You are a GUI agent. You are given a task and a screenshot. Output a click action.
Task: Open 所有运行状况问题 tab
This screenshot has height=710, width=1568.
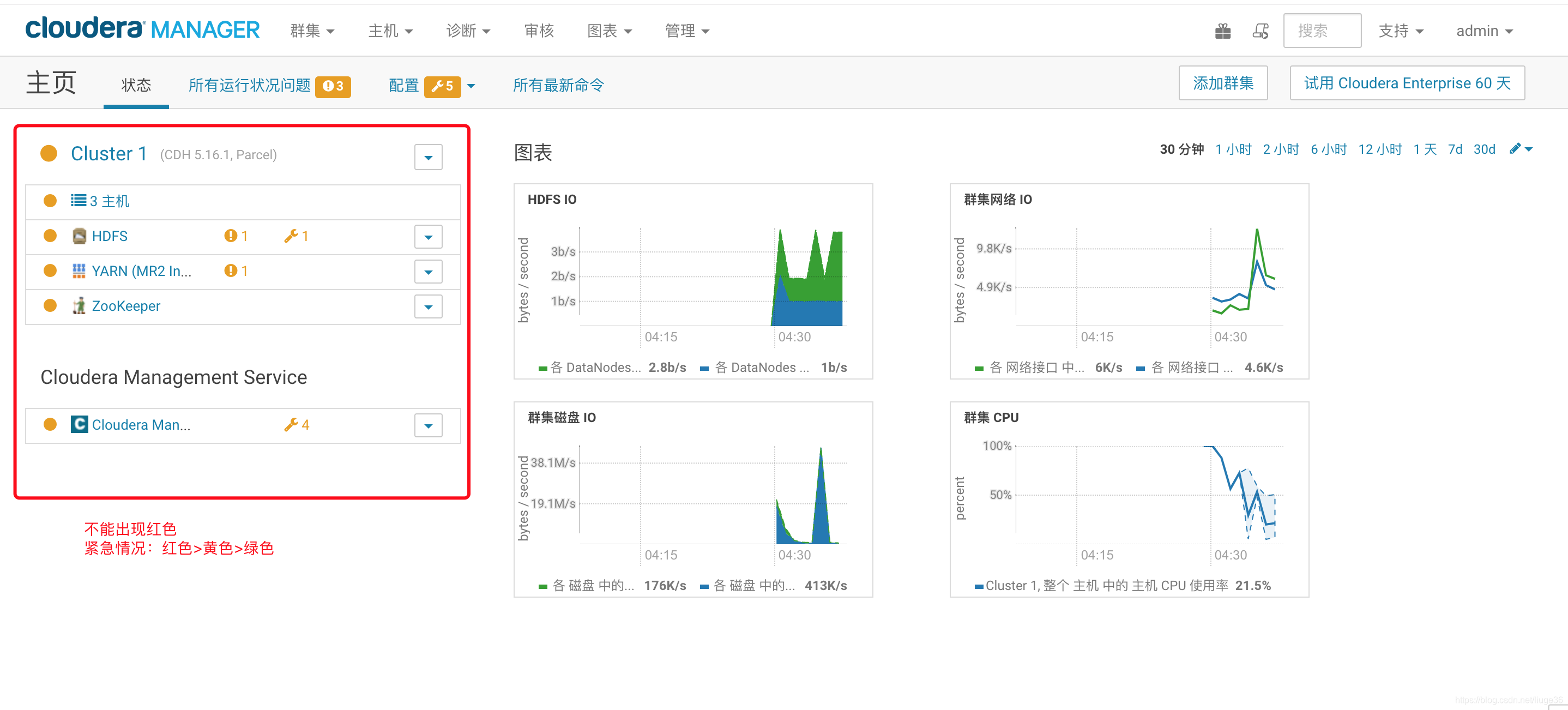tap(250, 85)
